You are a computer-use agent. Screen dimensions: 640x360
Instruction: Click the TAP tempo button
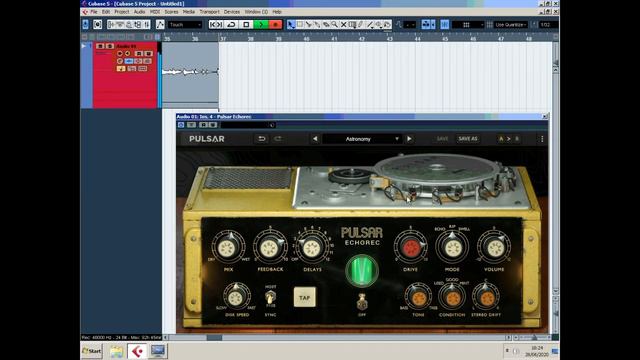pos(304,297)
